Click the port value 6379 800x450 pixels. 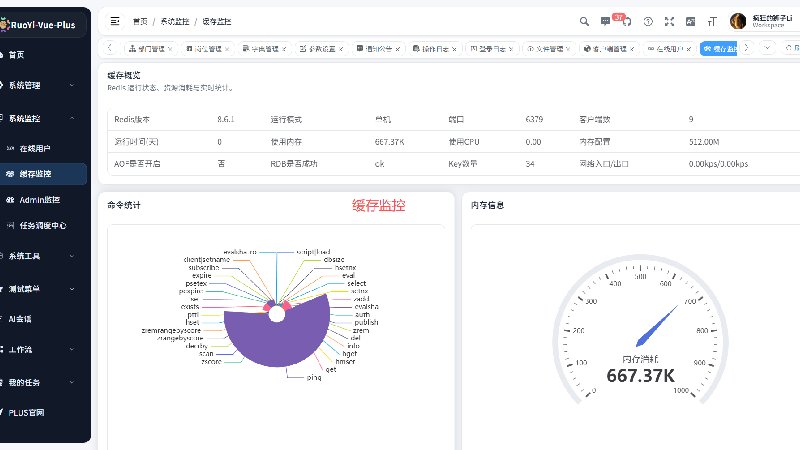(534, 119)
